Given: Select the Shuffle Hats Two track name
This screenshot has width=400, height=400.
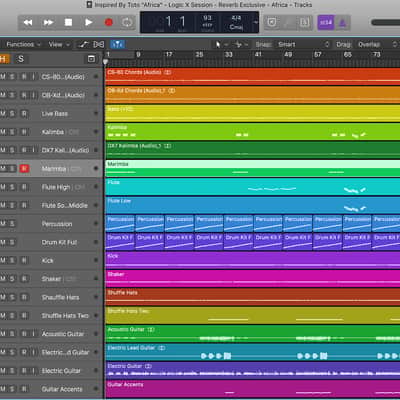Looking at the screenshot, I should [65, 315].
